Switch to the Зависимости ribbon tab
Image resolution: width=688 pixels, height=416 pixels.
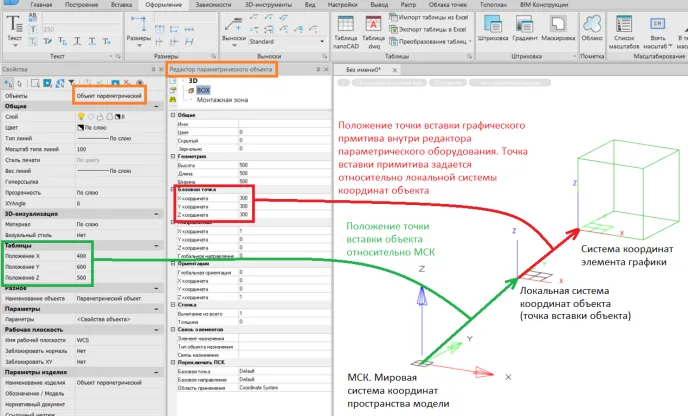coord(213,5)
